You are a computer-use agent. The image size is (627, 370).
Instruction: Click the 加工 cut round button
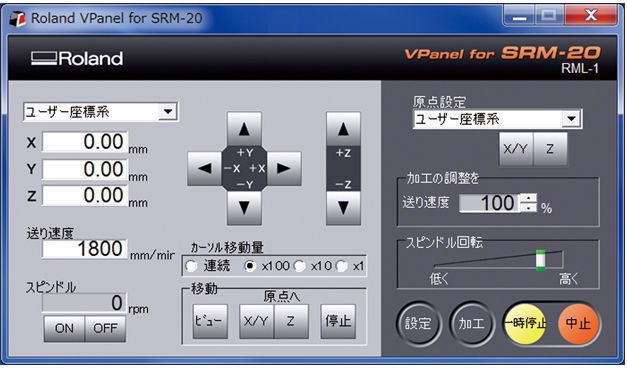click(472, 323)
